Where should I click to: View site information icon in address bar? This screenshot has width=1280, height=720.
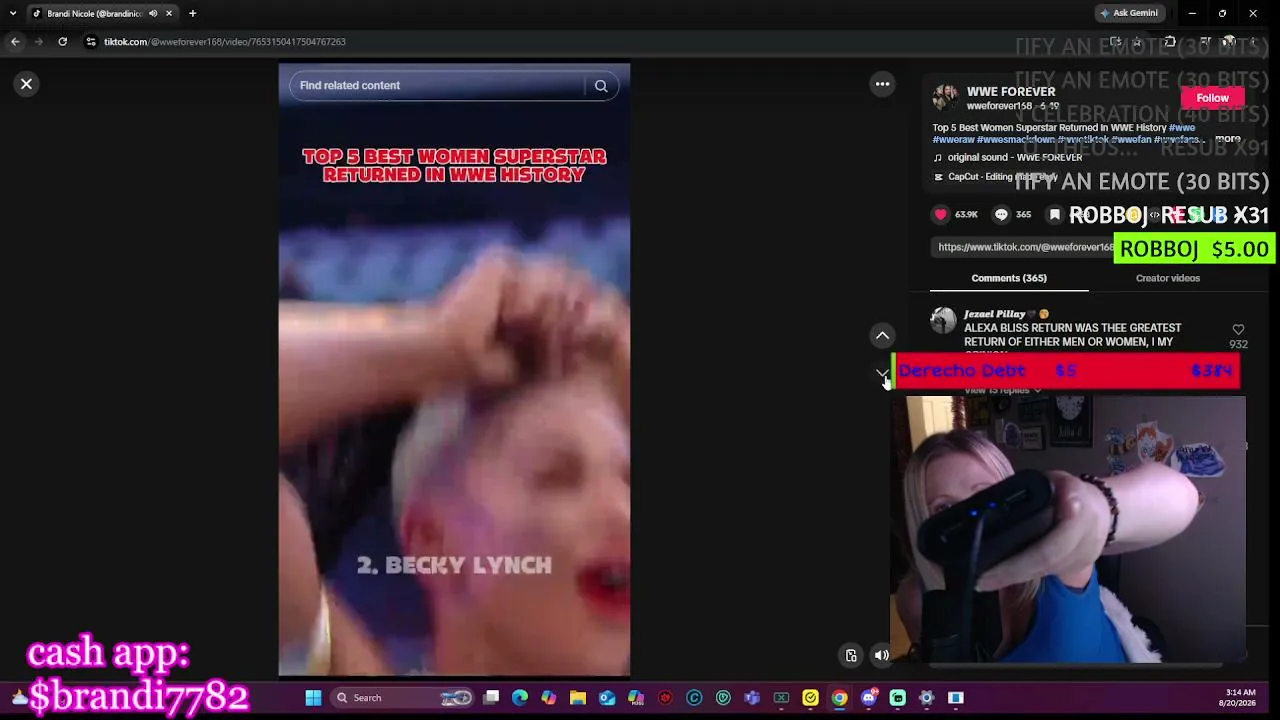click(x=91, y=42)
